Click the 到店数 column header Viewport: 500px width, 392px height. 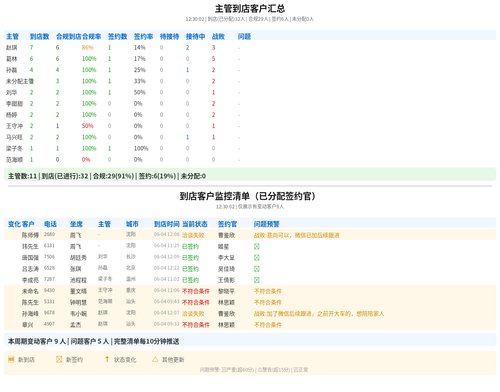click(39, 36)
